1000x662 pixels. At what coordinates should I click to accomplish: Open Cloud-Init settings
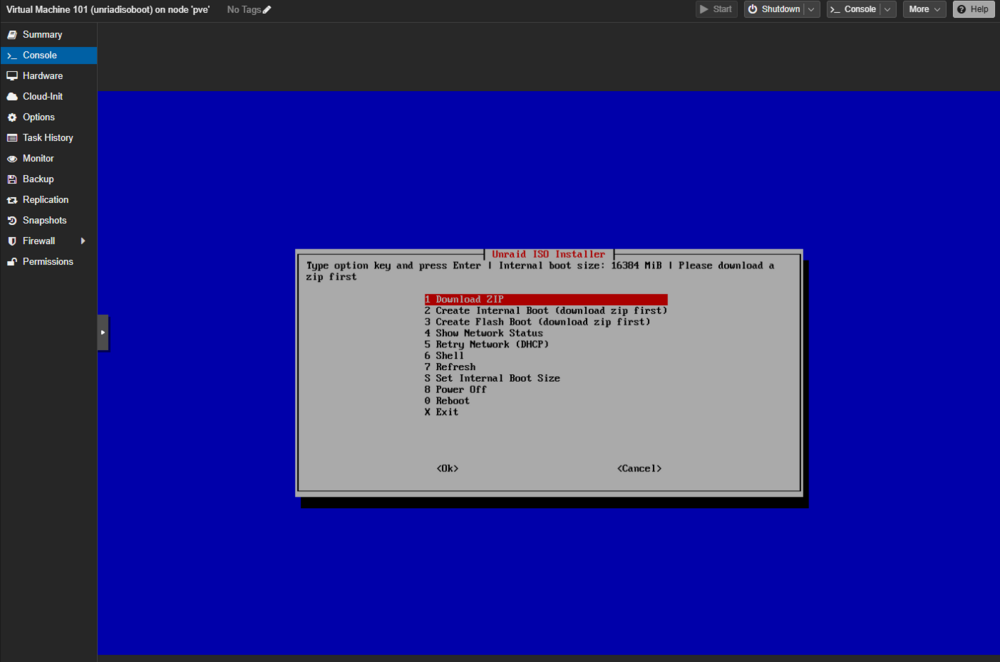[49, 96]
